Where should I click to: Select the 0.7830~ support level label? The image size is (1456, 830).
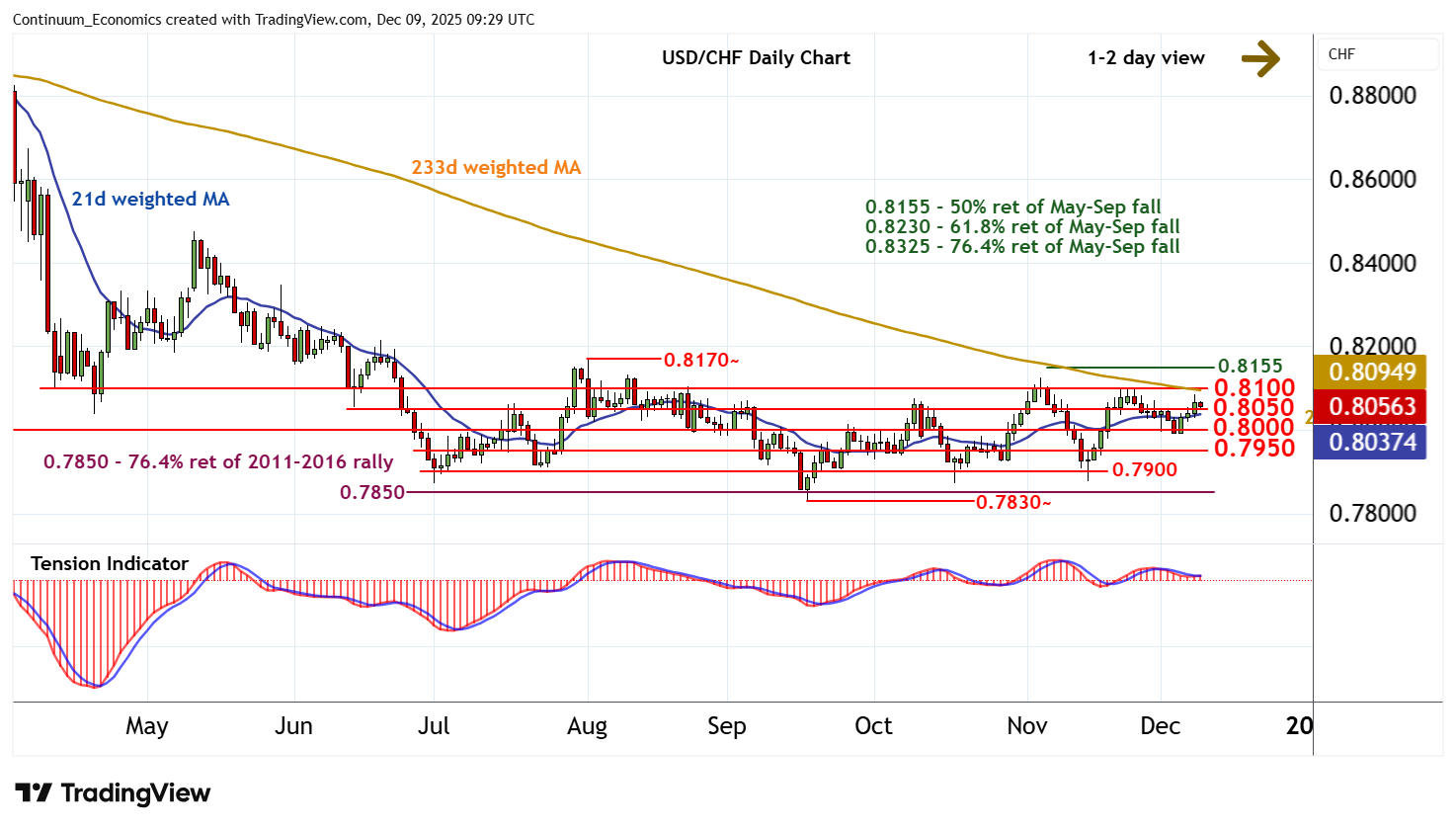(x=1013, y=503)
